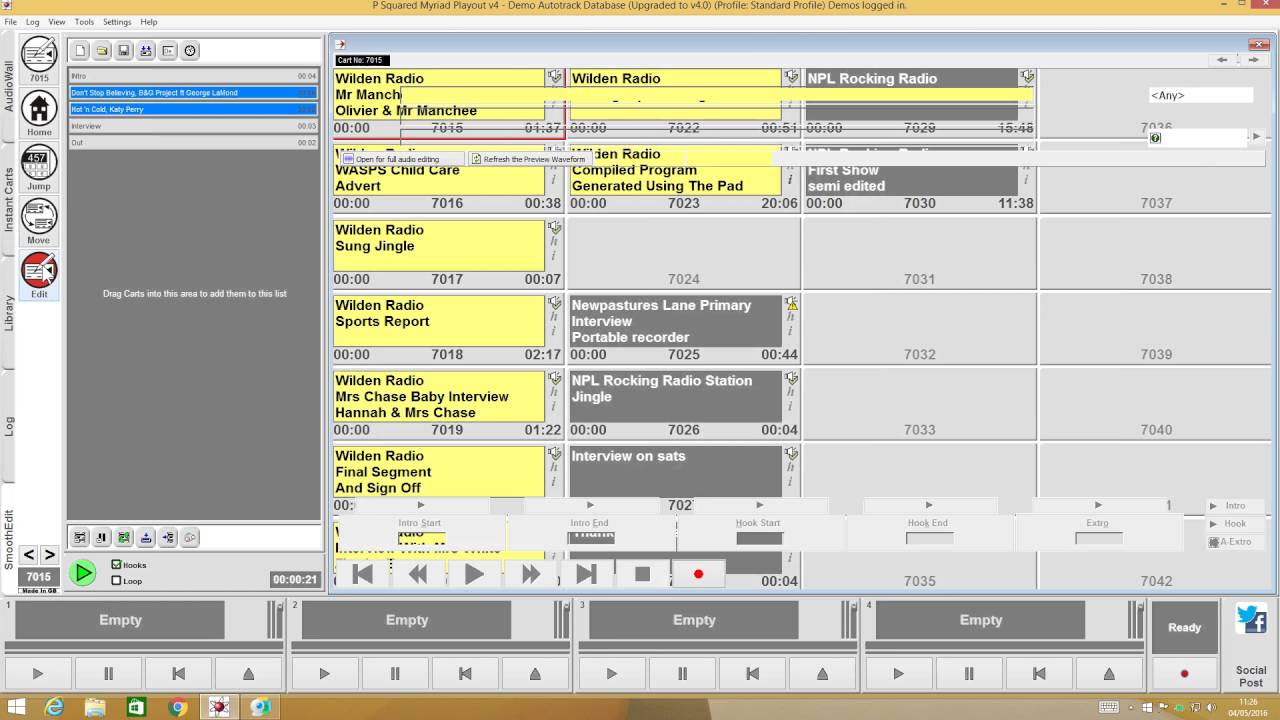Open Chrome from the taskbar

point(177,707)
